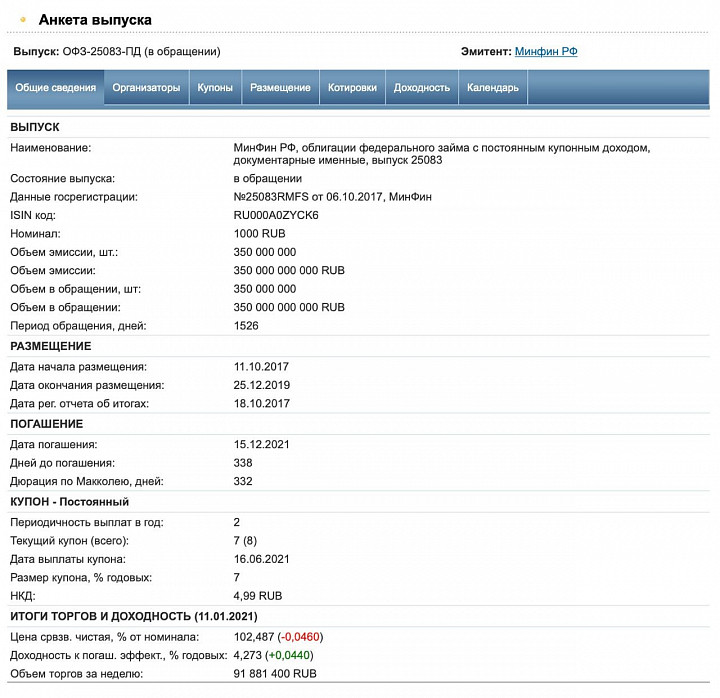Click the yield change +0,0440
The height and width of the screenshot is (698, 720).
coord(289,655)
